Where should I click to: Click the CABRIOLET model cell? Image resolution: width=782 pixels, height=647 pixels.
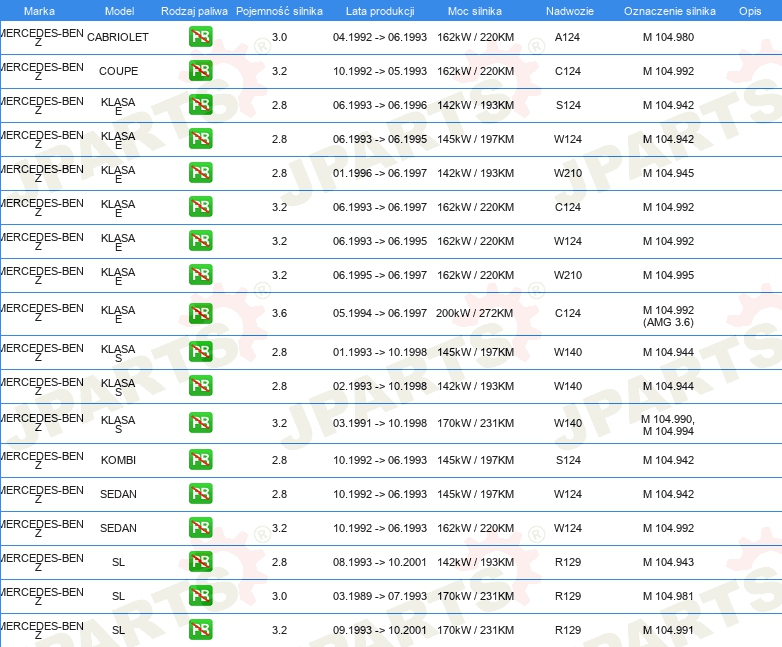118,38
